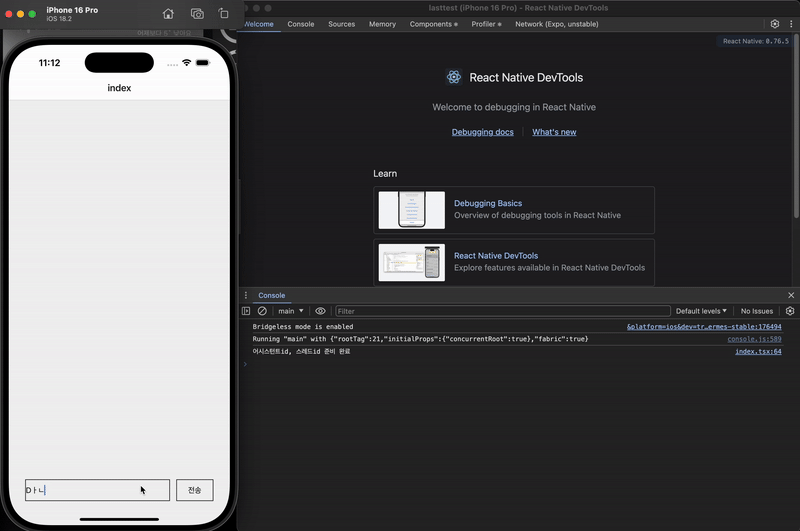This screenshot has height=531, width=800.
Task: Open Debugging Basics article link
Action: coord(488,203)
